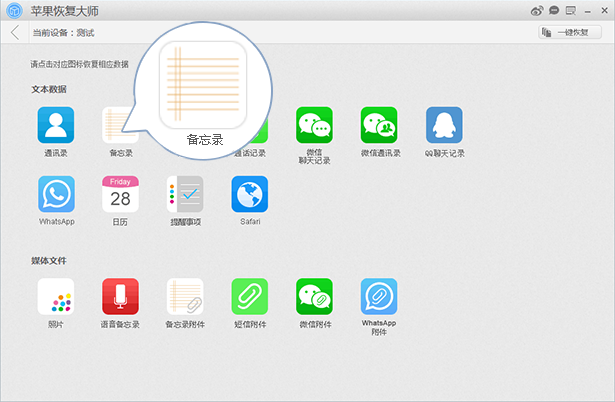Open the 备忘录附件 notes attachment icon
Screen dimensions: 615x402
click(185, 296)
